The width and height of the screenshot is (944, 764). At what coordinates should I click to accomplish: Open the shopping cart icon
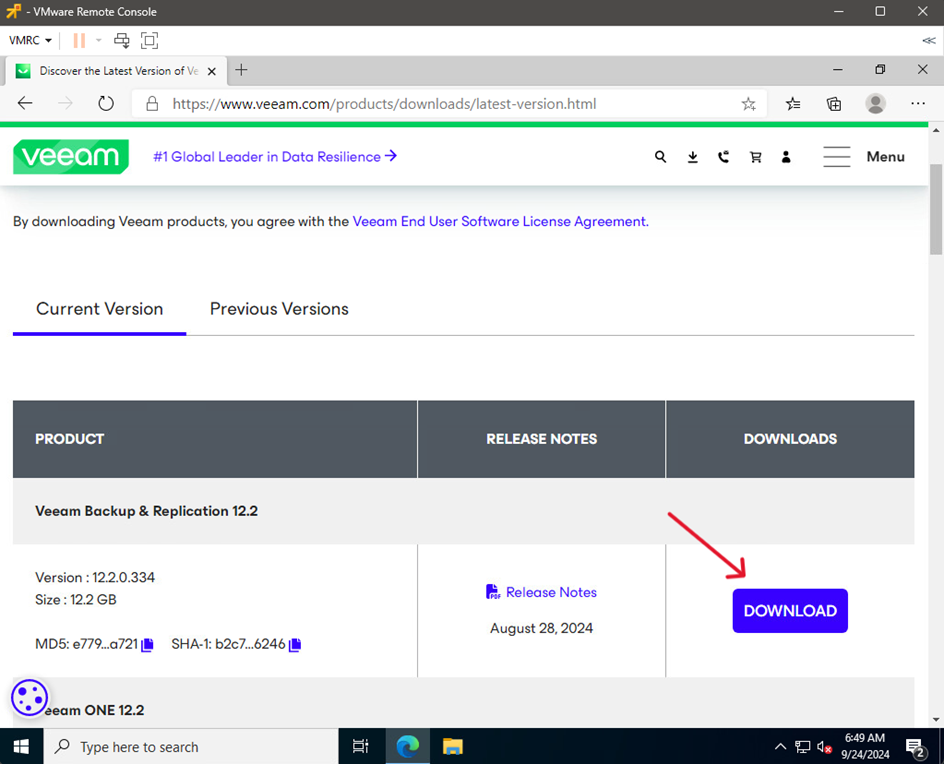[755, 157]
